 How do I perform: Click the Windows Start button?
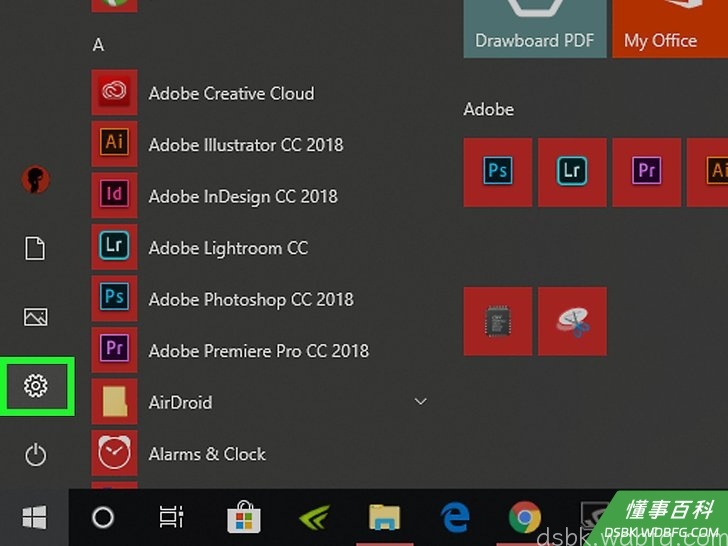[x=34, y=517]
